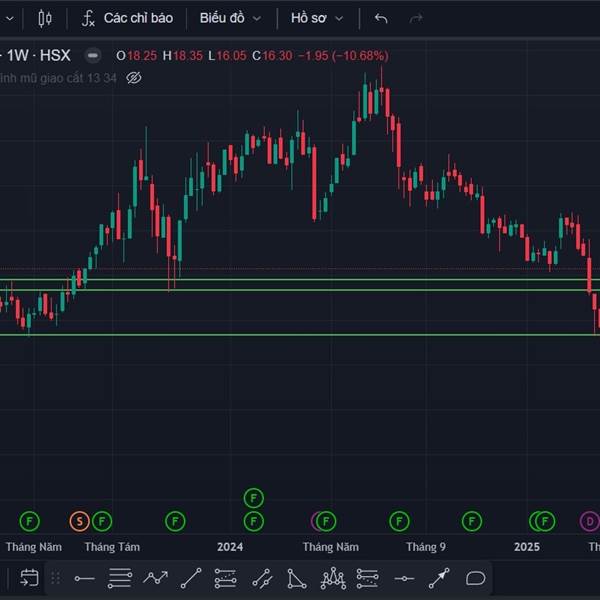Select the fixed range position tool
The width and height of the screenshot is (600, 600).
pos(226,578)
